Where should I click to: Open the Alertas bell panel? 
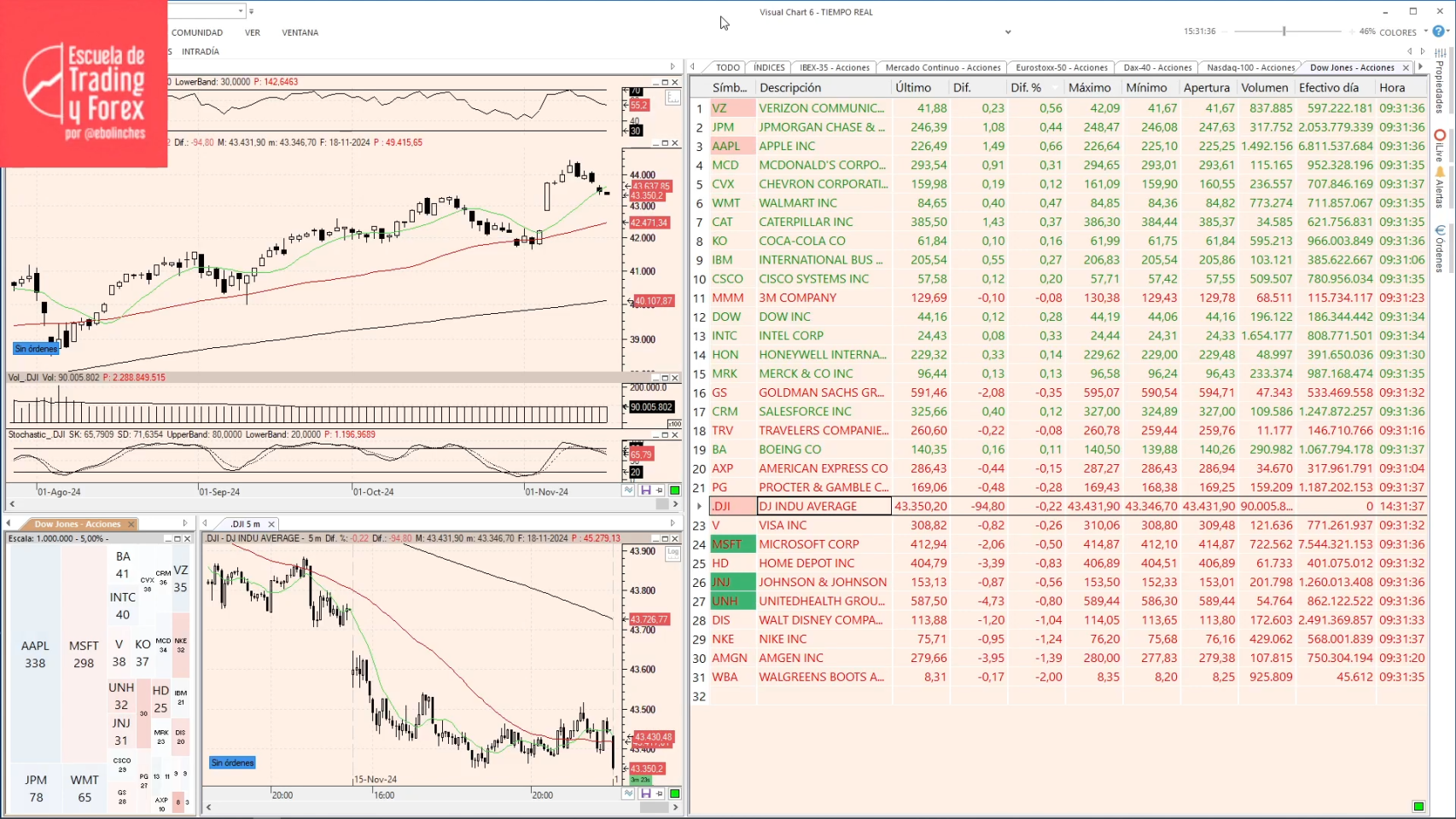click(1440, 188)
